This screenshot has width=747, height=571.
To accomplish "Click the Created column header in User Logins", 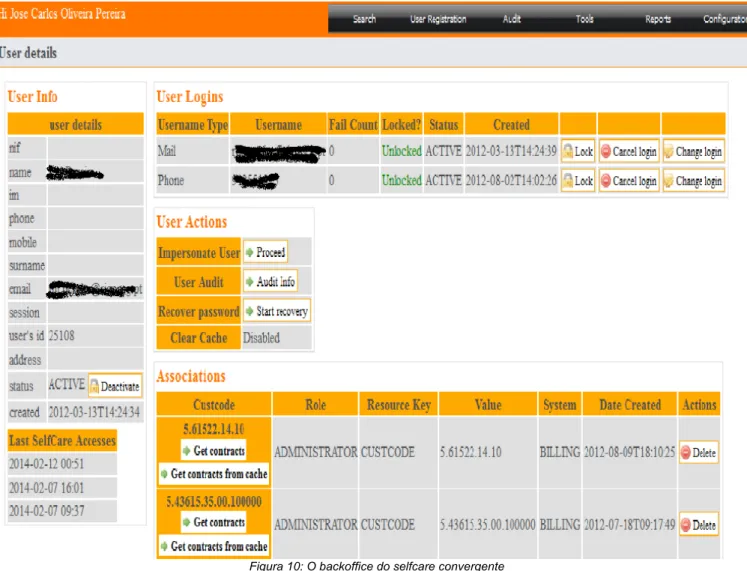I will 511,124.
